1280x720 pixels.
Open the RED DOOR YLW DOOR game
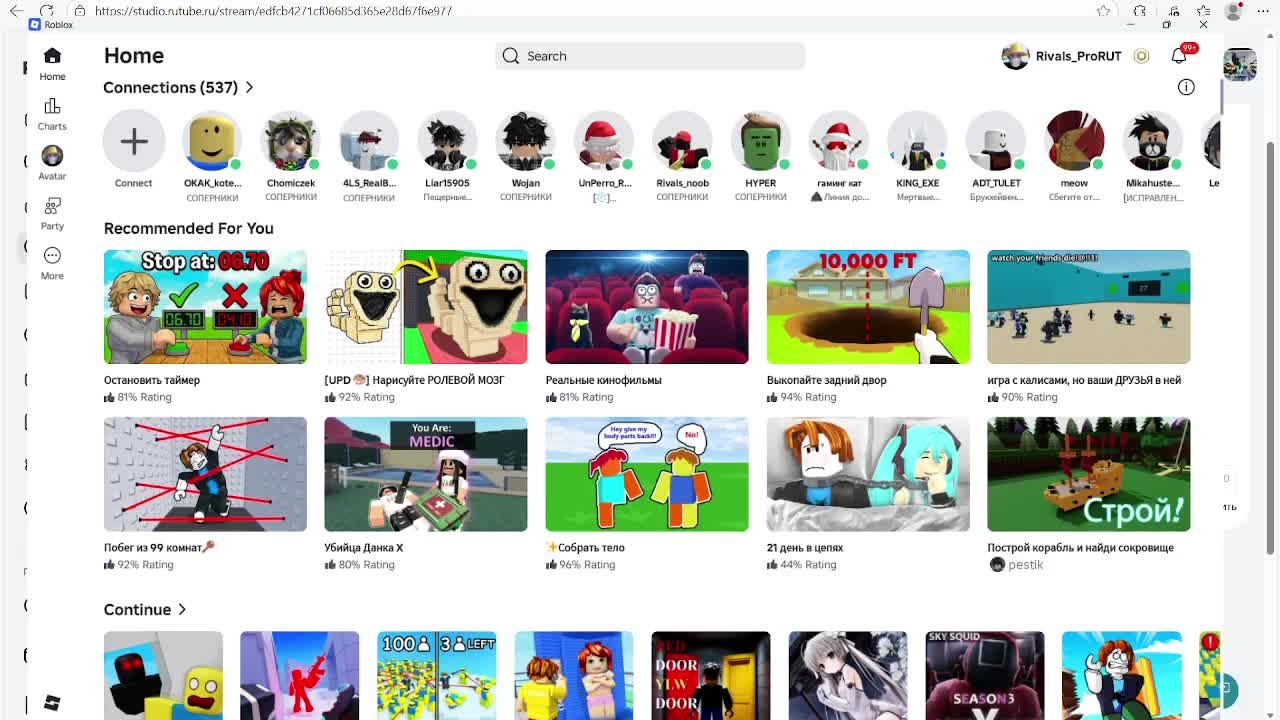pos(711,675)
